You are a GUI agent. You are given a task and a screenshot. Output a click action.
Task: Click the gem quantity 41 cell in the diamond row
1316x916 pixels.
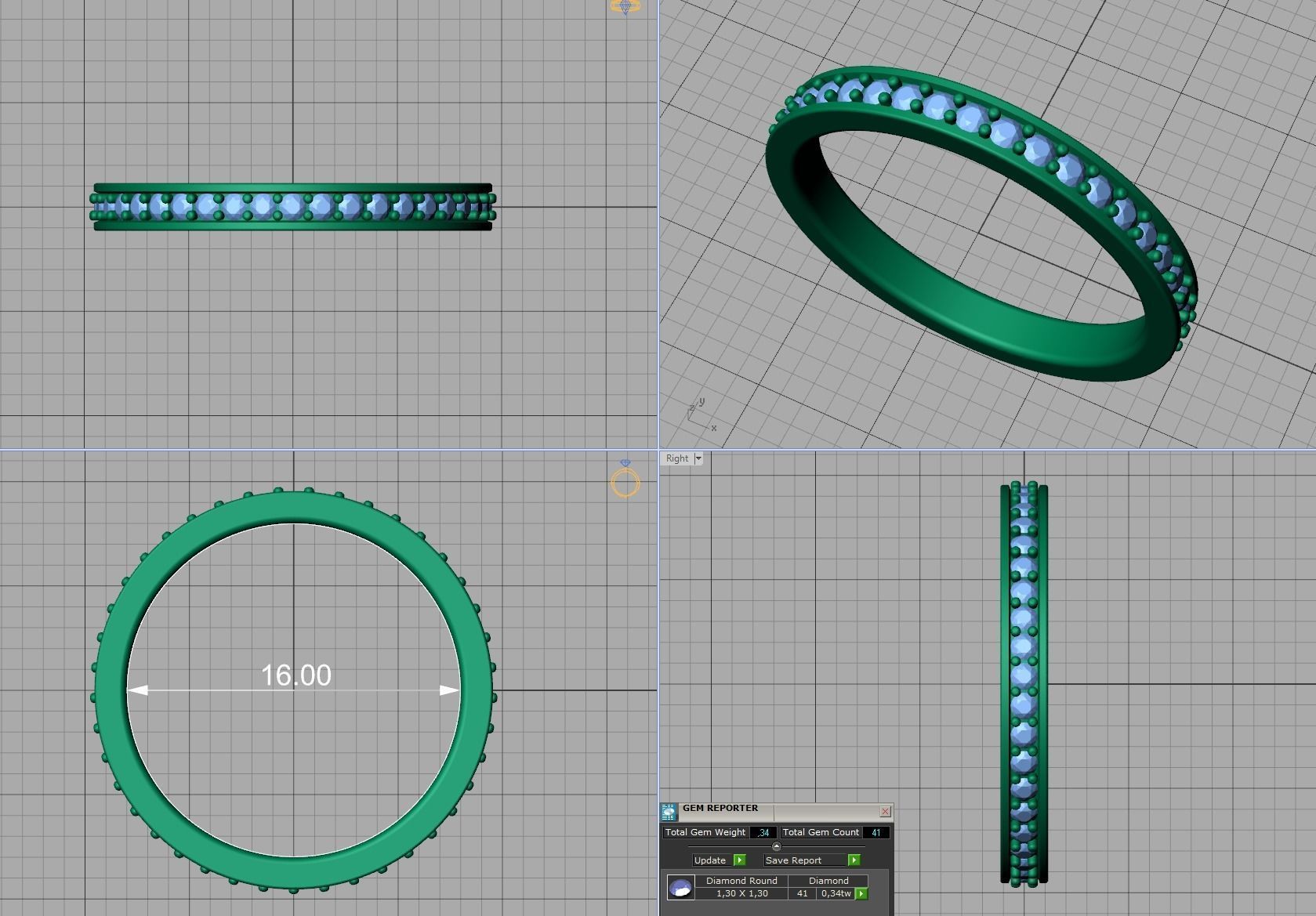point(802,893)
